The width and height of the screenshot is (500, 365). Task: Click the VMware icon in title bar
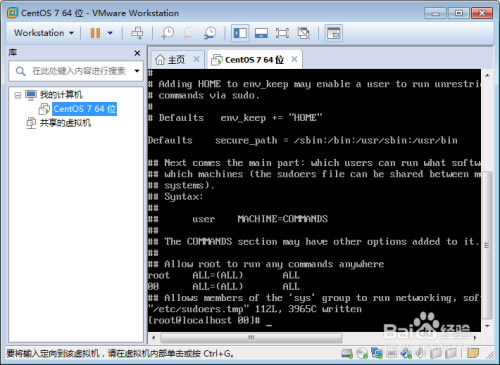12,13
